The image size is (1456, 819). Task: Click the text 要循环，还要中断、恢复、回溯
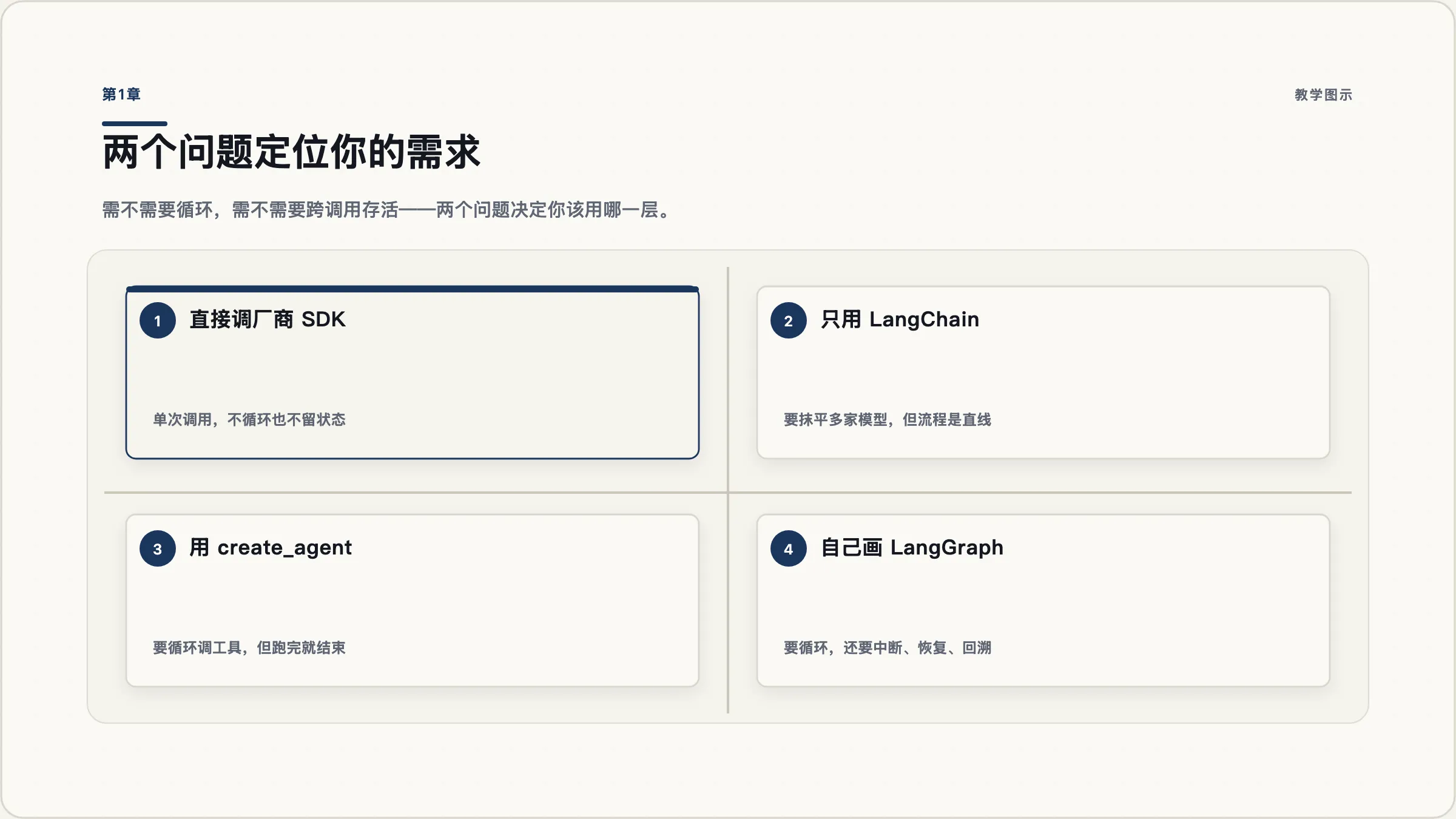pos(888,647)
